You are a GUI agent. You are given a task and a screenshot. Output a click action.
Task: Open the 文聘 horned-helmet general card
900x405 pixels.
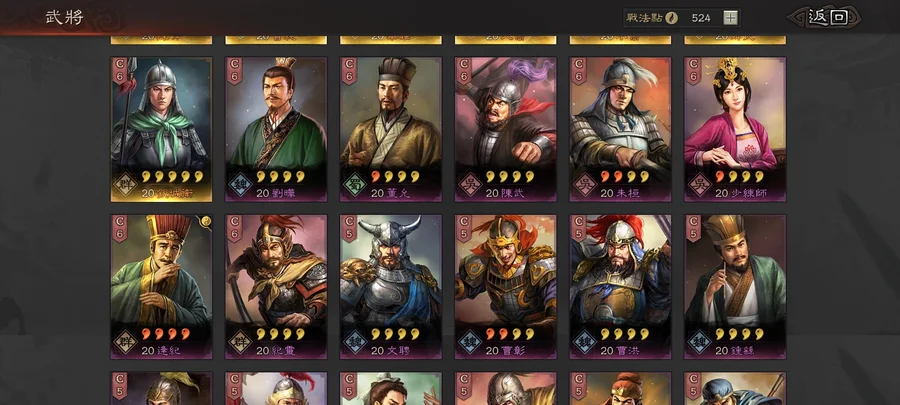[391, 287]
